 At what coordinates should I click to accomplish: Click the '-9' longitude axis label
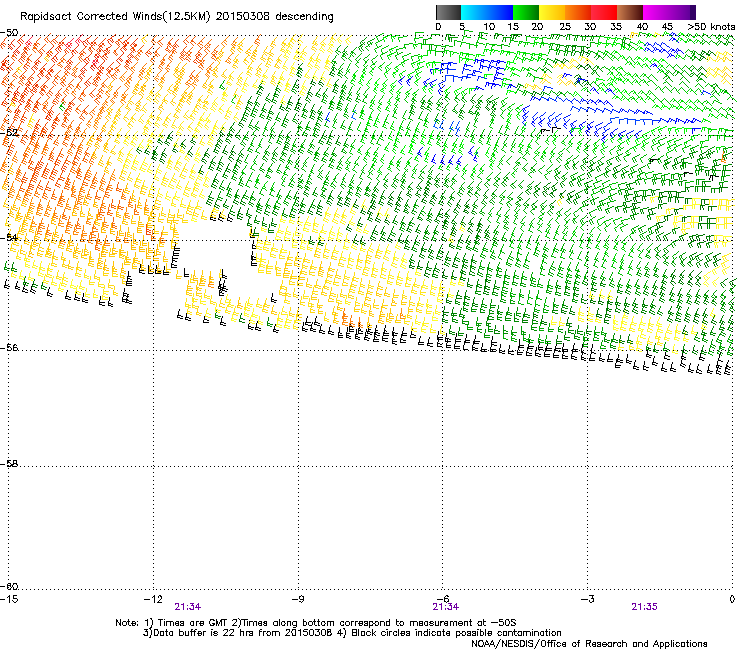297,599
